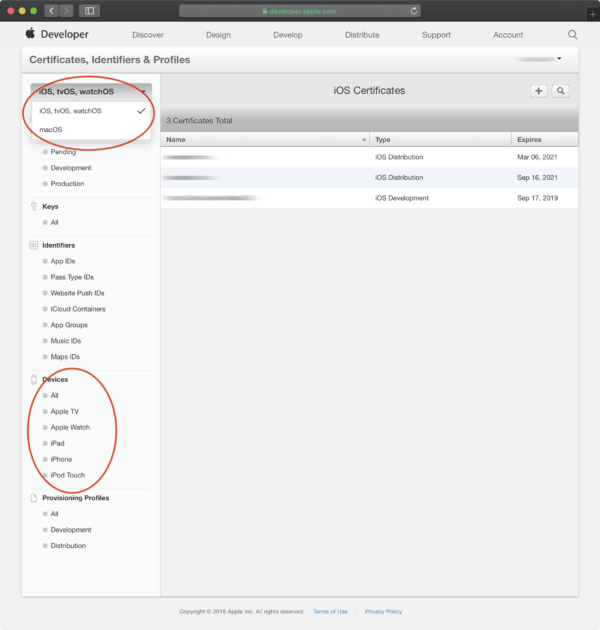The width and height of the screenshot is (600, 630).
Task: Open the Account menu
Action: point(508,35)
